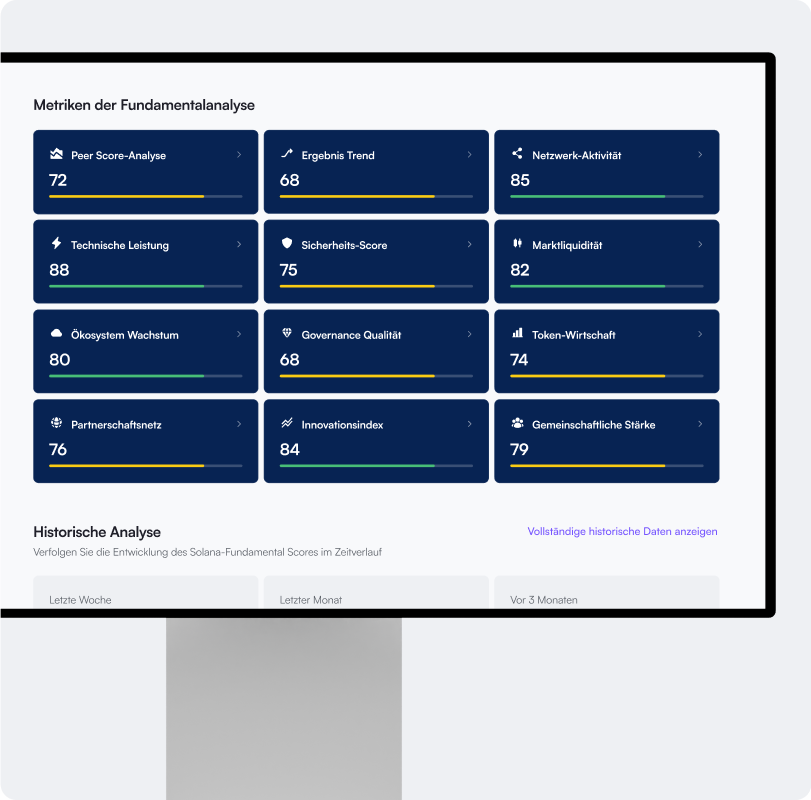Click the 'Historische Analyse' heading
Screen dimensions: 811x800
tap(97, 532)
